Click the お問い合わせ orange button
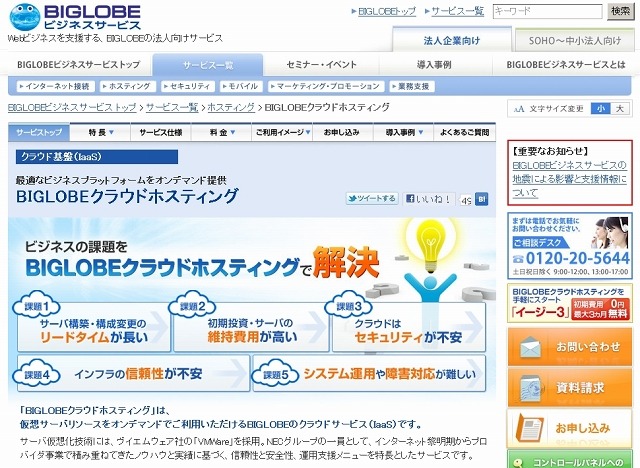This screenshot has height=468, width=640. pyautogui.click(x=570, y=347)
